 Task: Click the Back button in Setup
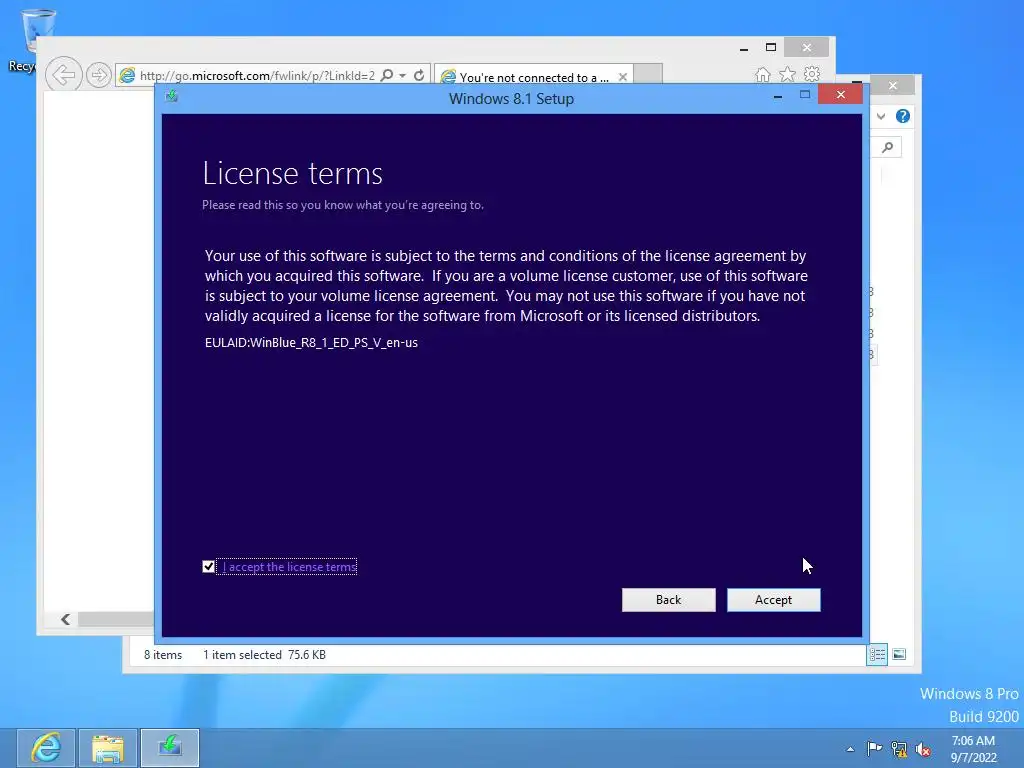pos(668,600)
